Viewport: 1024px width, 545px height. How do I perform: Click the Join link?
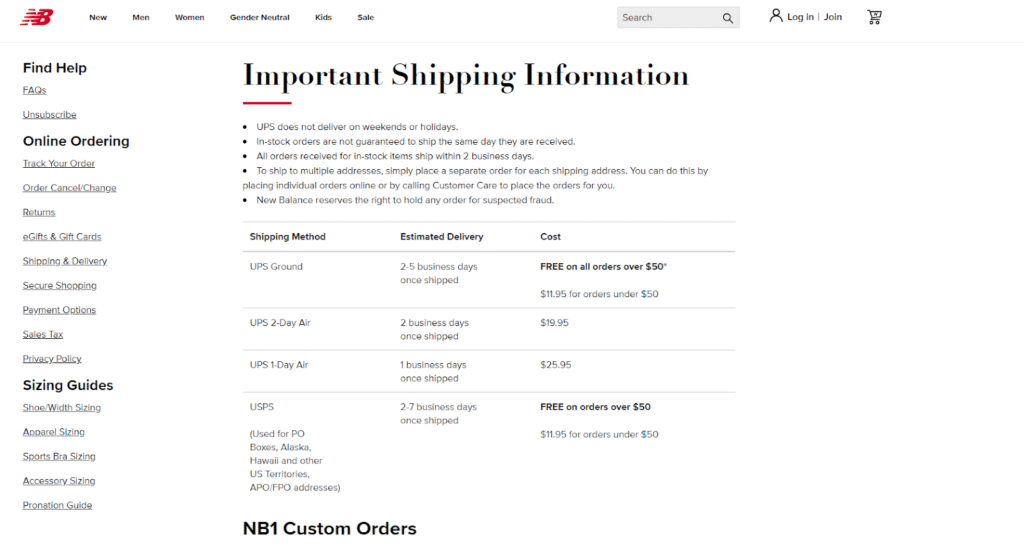click(833, 17)
